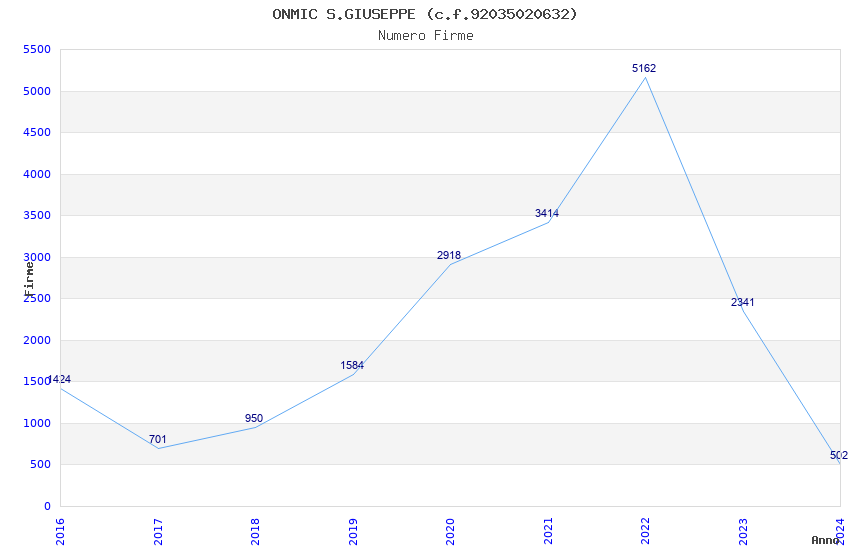Viewport: 850px width, 550px height.
Task: Select data label 3414 for 2021
Action: (x=546, y=213)
